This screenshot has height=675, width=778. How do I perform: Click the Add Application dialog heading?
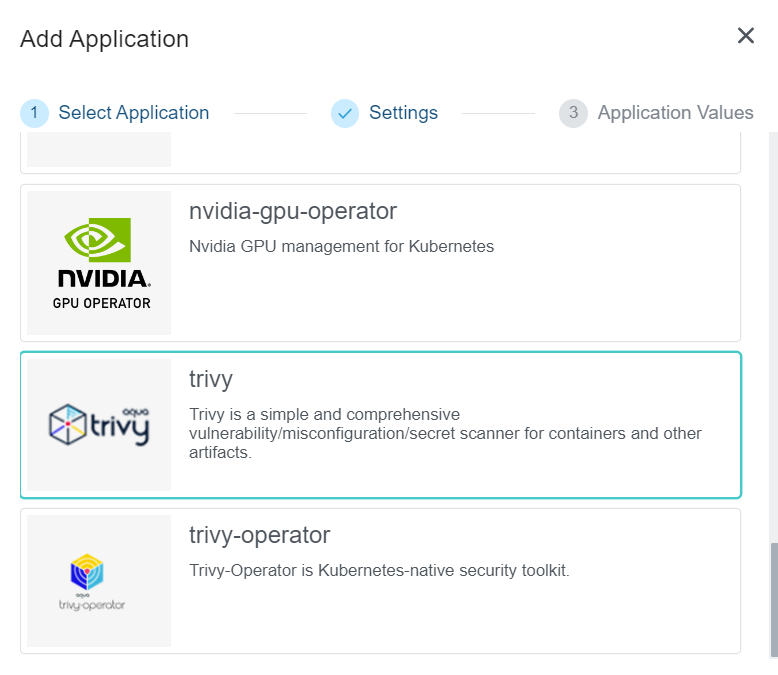(104, 39)
